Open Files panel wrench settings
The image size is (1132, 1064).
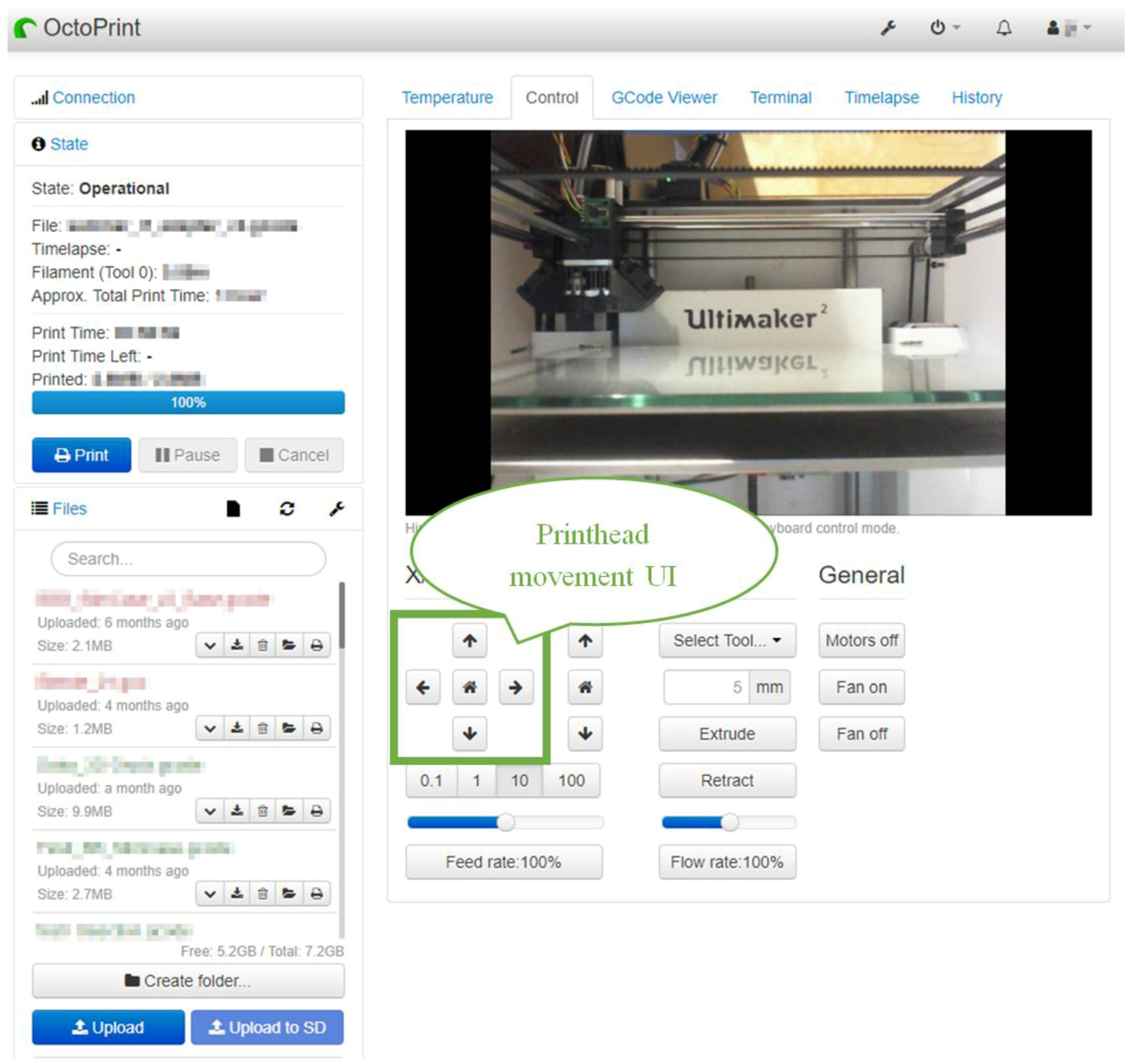point(336,509)
